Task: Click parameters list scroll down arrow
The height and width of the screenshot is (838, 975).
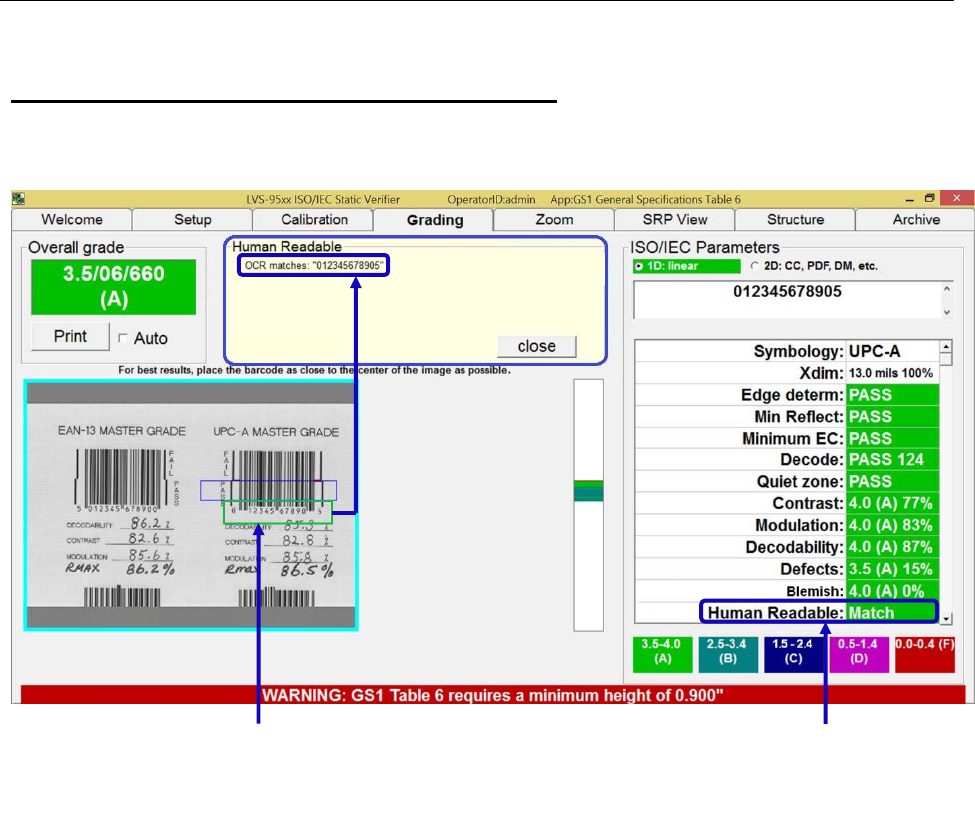Action: tap(946, 619)
